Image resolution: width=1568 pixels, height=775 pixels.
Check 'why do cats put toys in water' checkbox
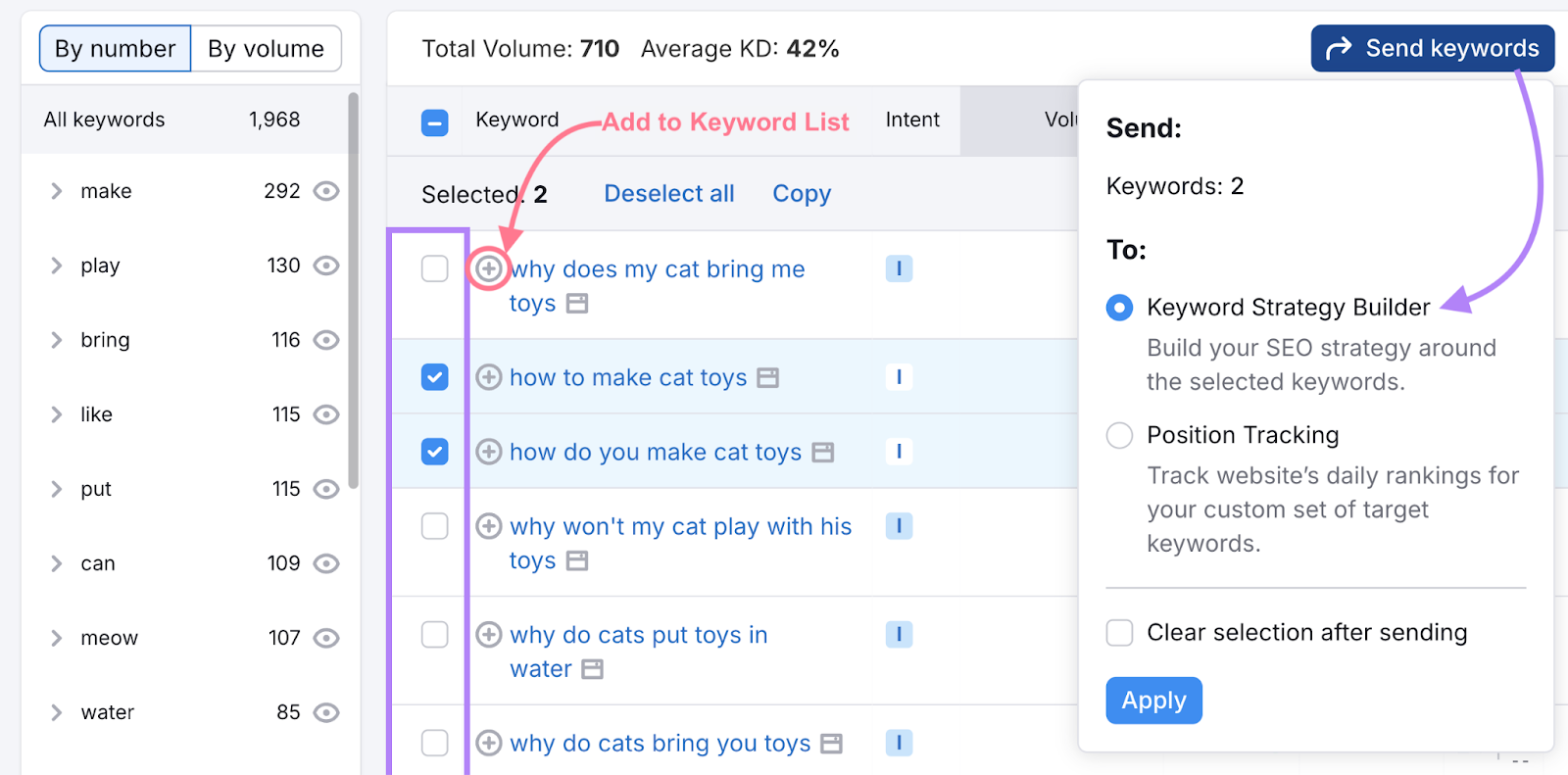[x=434, y=635]
